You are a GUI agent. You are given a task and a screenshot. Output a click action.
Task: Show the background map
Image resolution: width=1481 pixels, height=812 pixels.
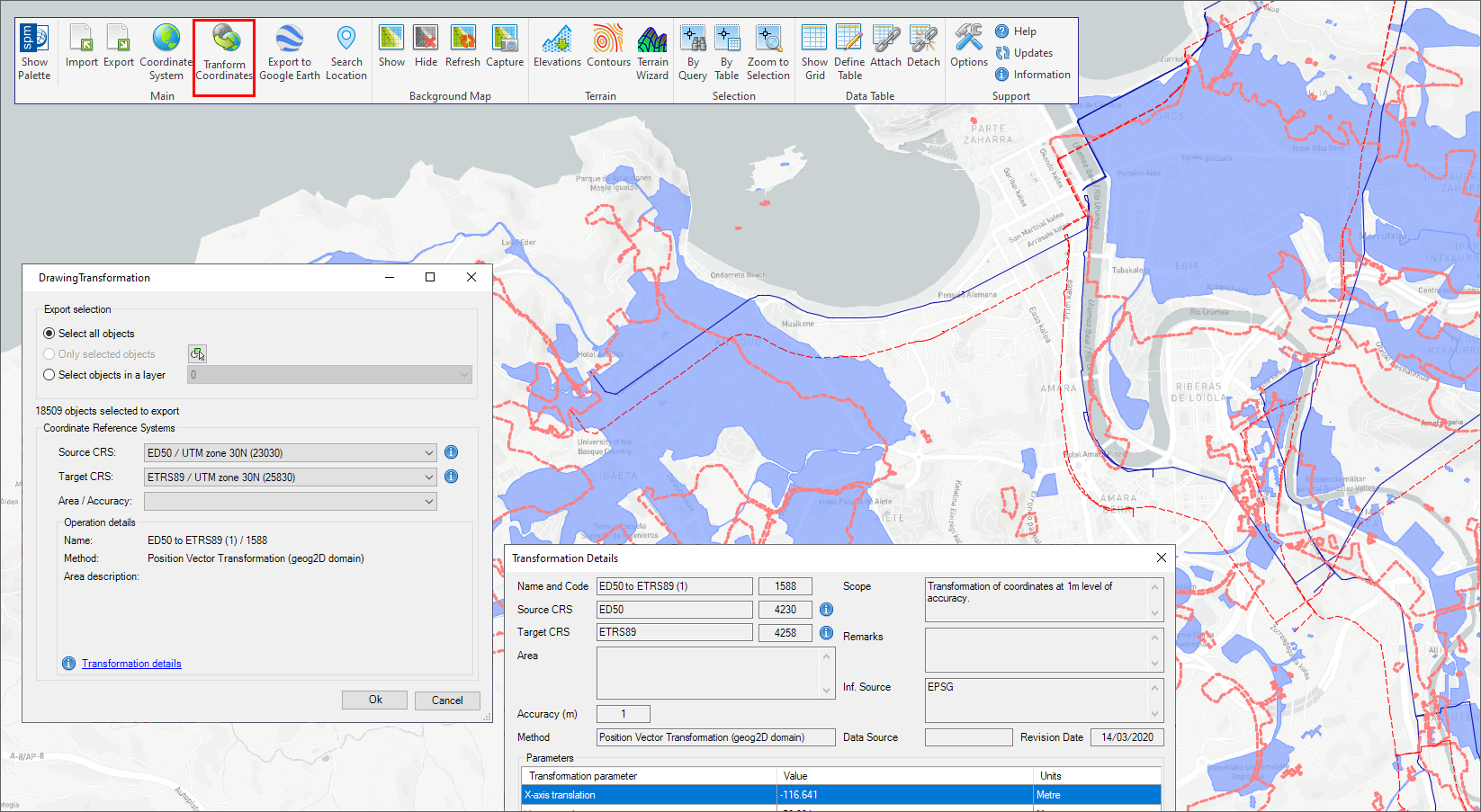click(391, 46)
